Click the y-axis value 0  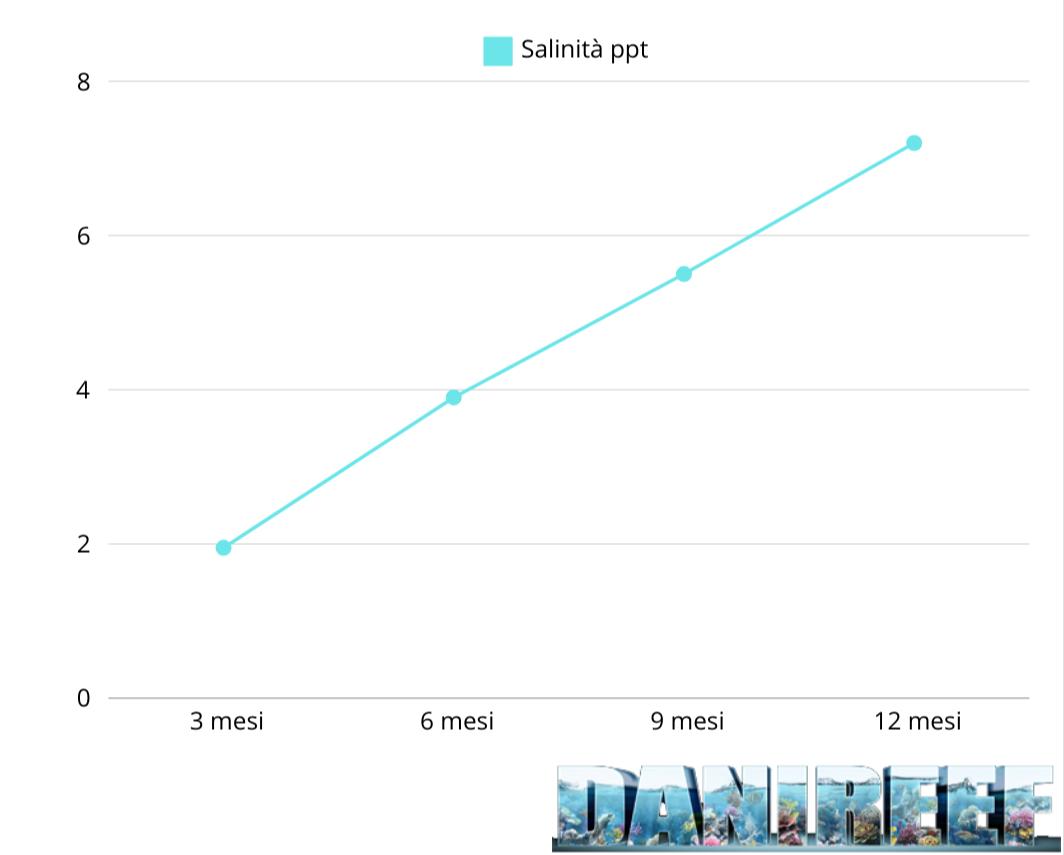tap(83, 698)
